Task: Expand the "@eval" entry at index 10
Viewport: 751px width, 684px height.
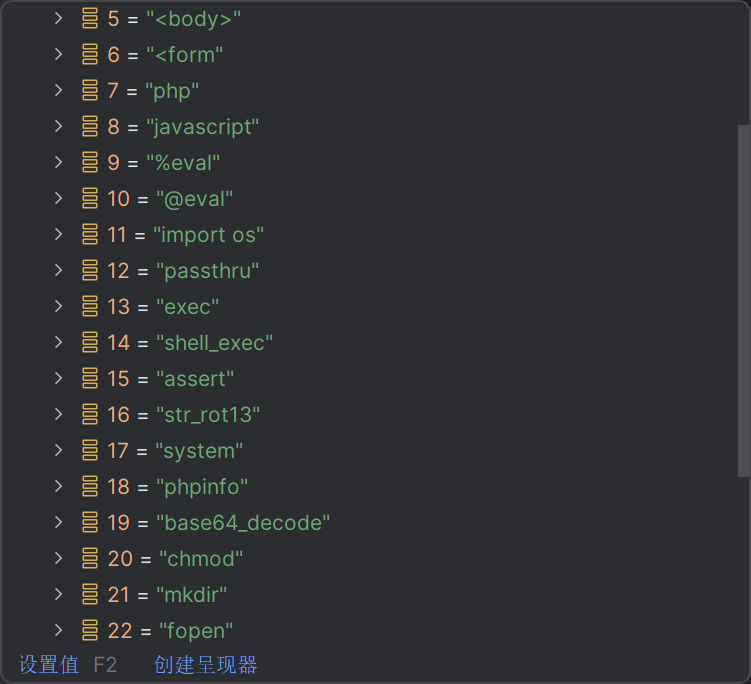Action: (x=59, y=199)
